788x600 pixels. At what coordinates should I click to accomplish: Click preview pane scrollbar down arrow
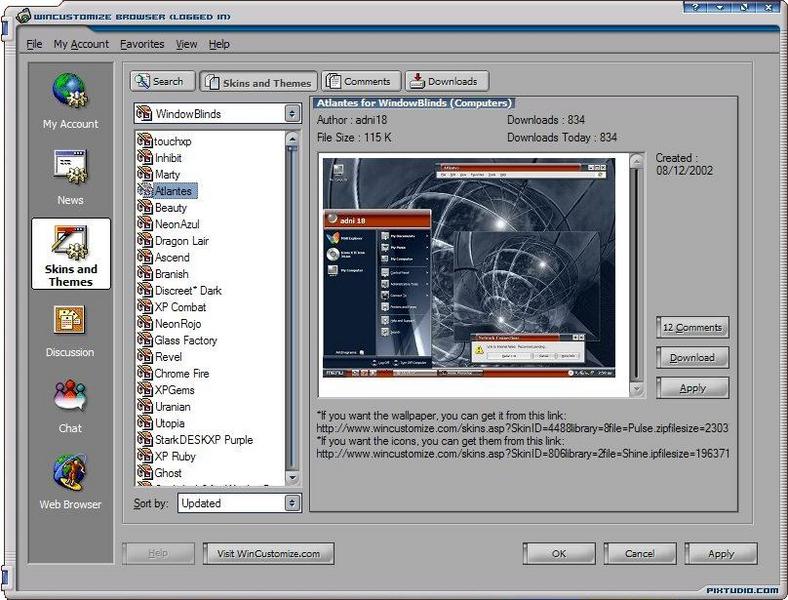[x=636, y=389]
